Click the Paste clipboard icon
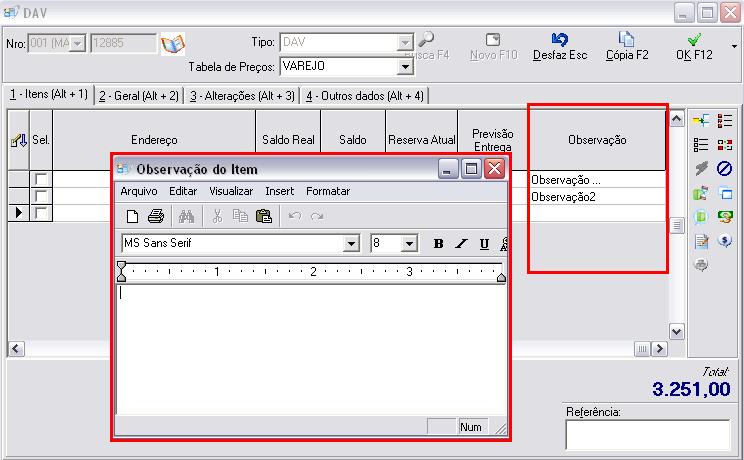This screenshot has width=744, height=460. click(263, 216)
